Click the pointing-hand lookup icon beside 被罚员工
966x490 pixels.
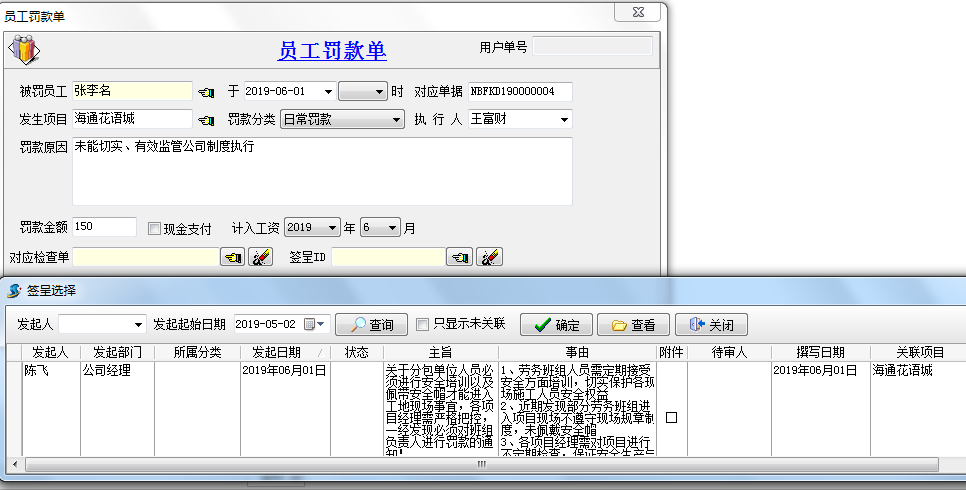[206, 92]
